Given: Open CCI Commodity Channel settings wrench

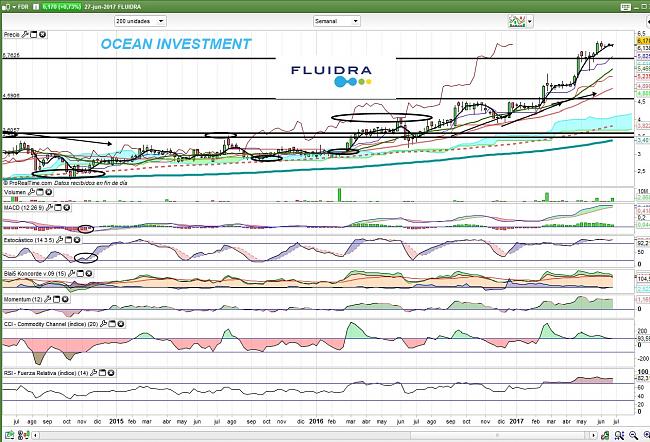Looking at the screenshot, I should click(103, 324).
